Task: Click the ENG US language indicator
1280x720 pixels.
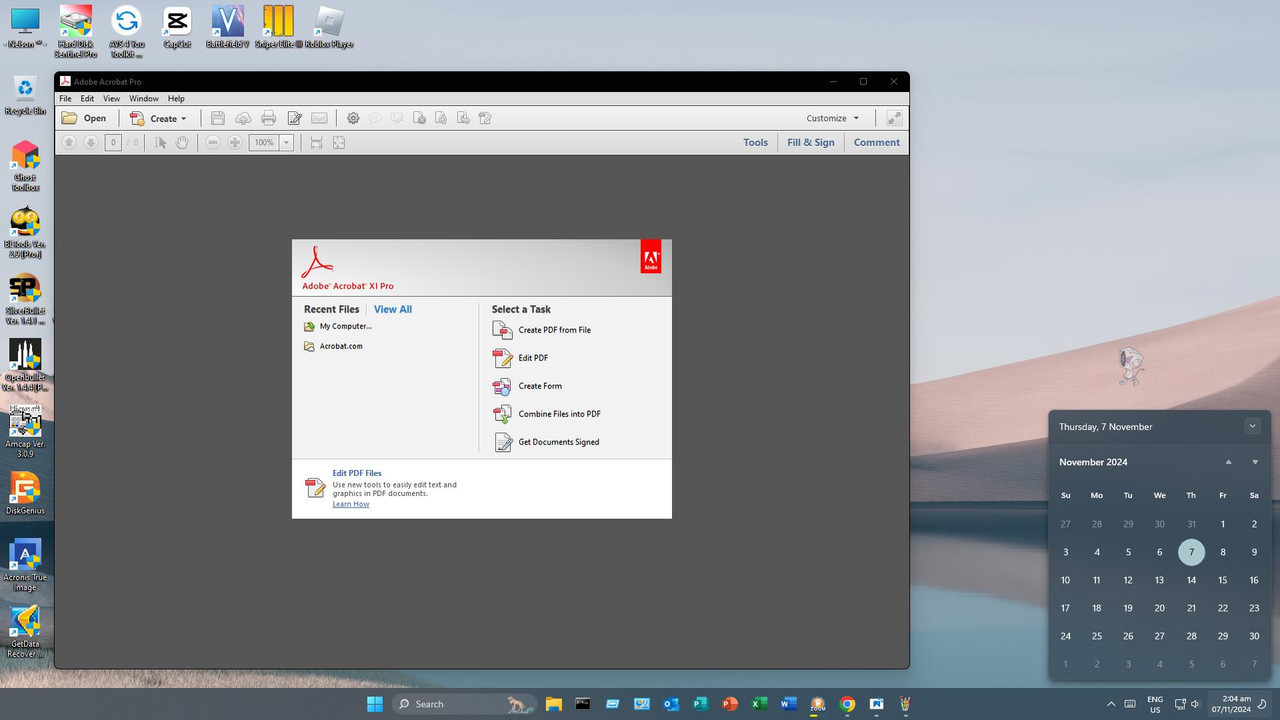Action: pos(1154,704)
